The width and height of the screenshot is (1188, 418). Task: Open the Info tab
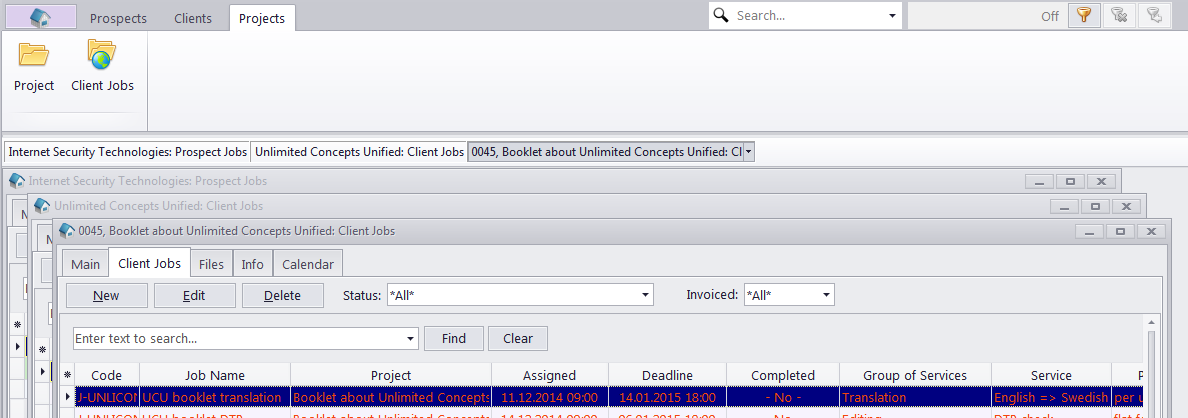pos(252,264)
